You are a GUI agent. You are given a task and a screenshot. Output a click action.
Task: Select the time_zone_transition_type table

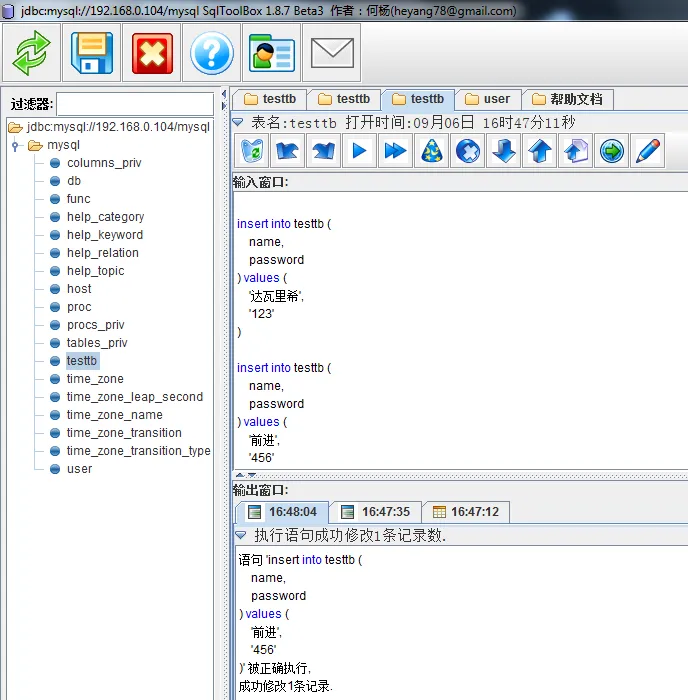138,451
